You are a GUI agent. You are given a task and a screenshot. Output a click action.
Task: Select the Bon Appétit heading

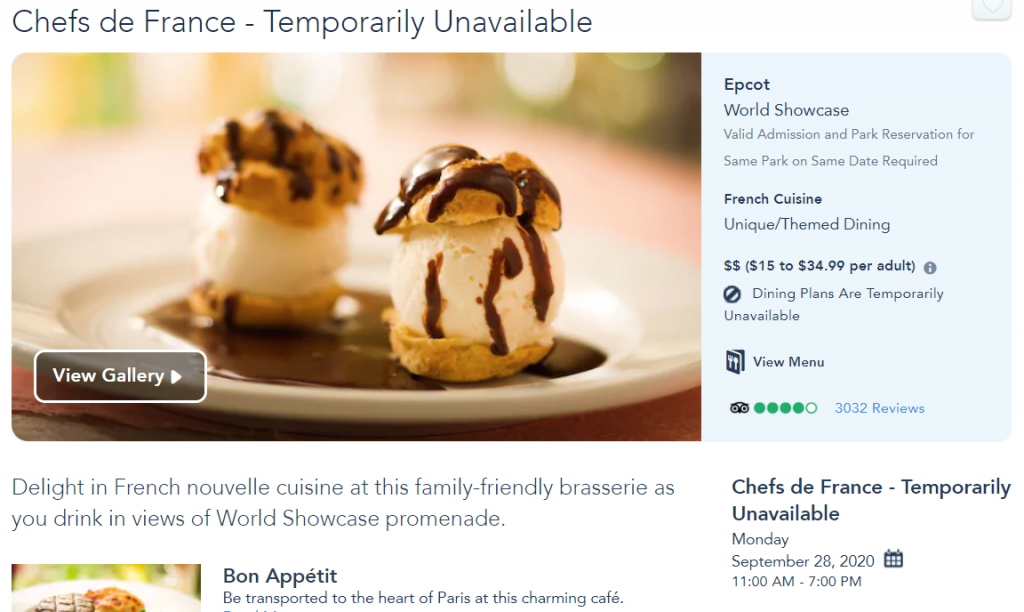pyautogui.click(x=280, y=576)
